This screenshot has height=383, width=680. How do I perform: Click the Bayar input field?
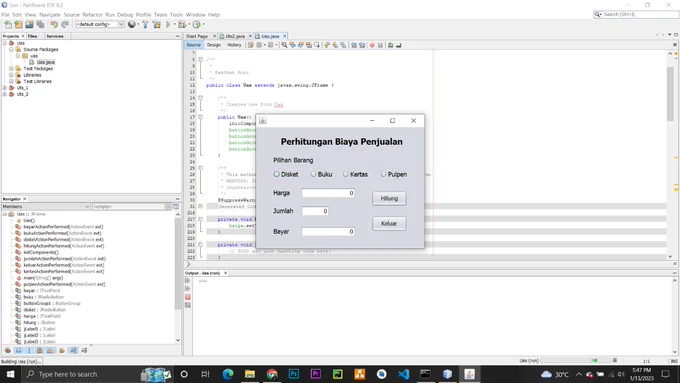(x=328, y=232)
